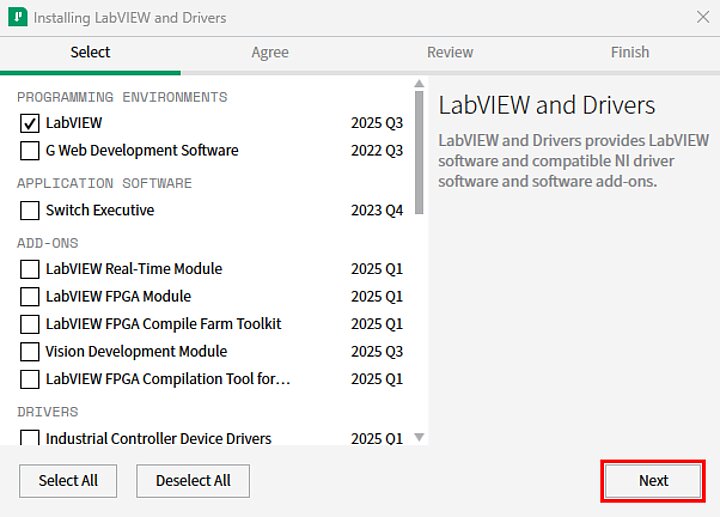Image resolution: width=720 pixels, height=517 pixels.
Task: Click 2025 Q3 version of Vision Development Module
Action: [x=377, y=352]
